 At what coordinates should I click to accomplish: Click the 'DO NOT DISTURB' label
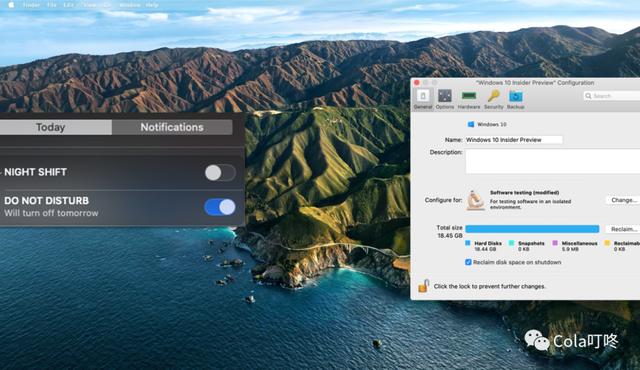click(47, 201)
